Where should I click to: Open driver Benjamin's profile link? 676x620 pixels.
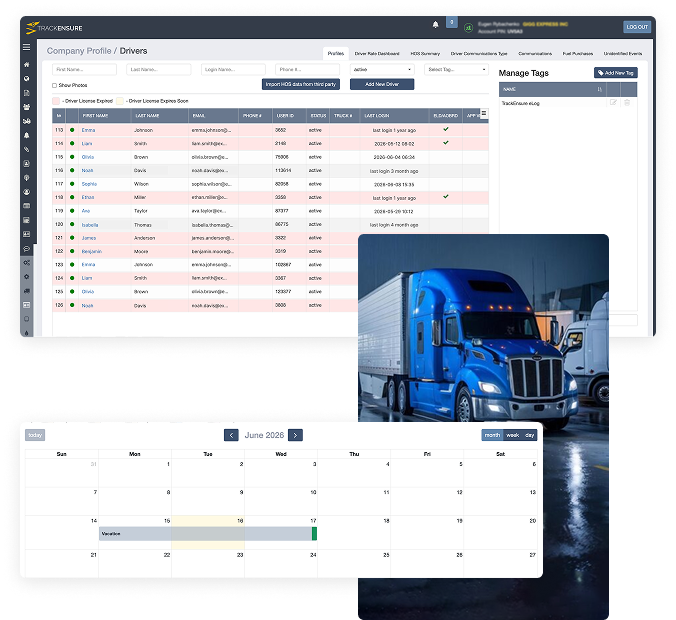point(92,251)
